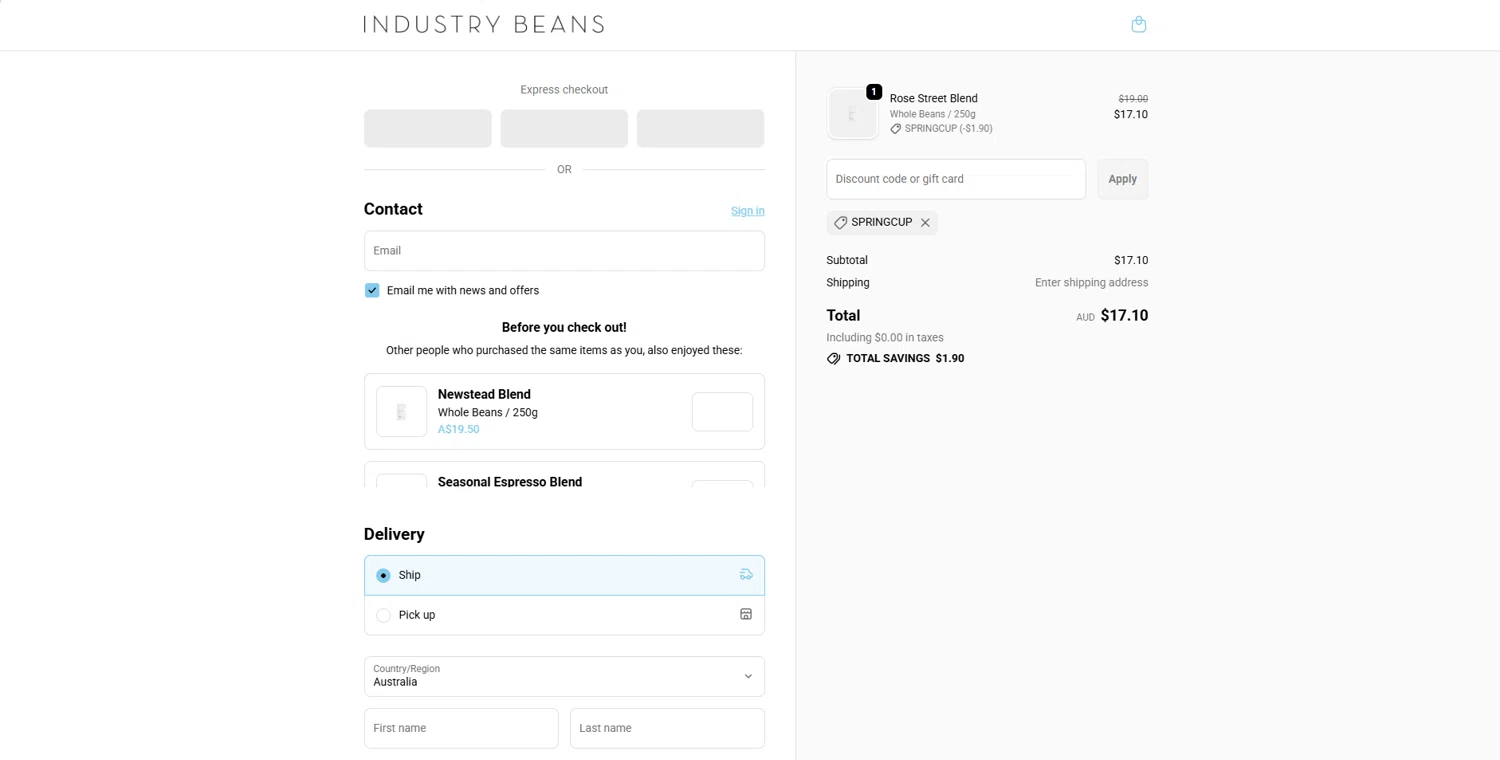Click the struck-through $19.00 price
The width and height of the screenshot is (1500, 760).
click(x=1133, y=99)
